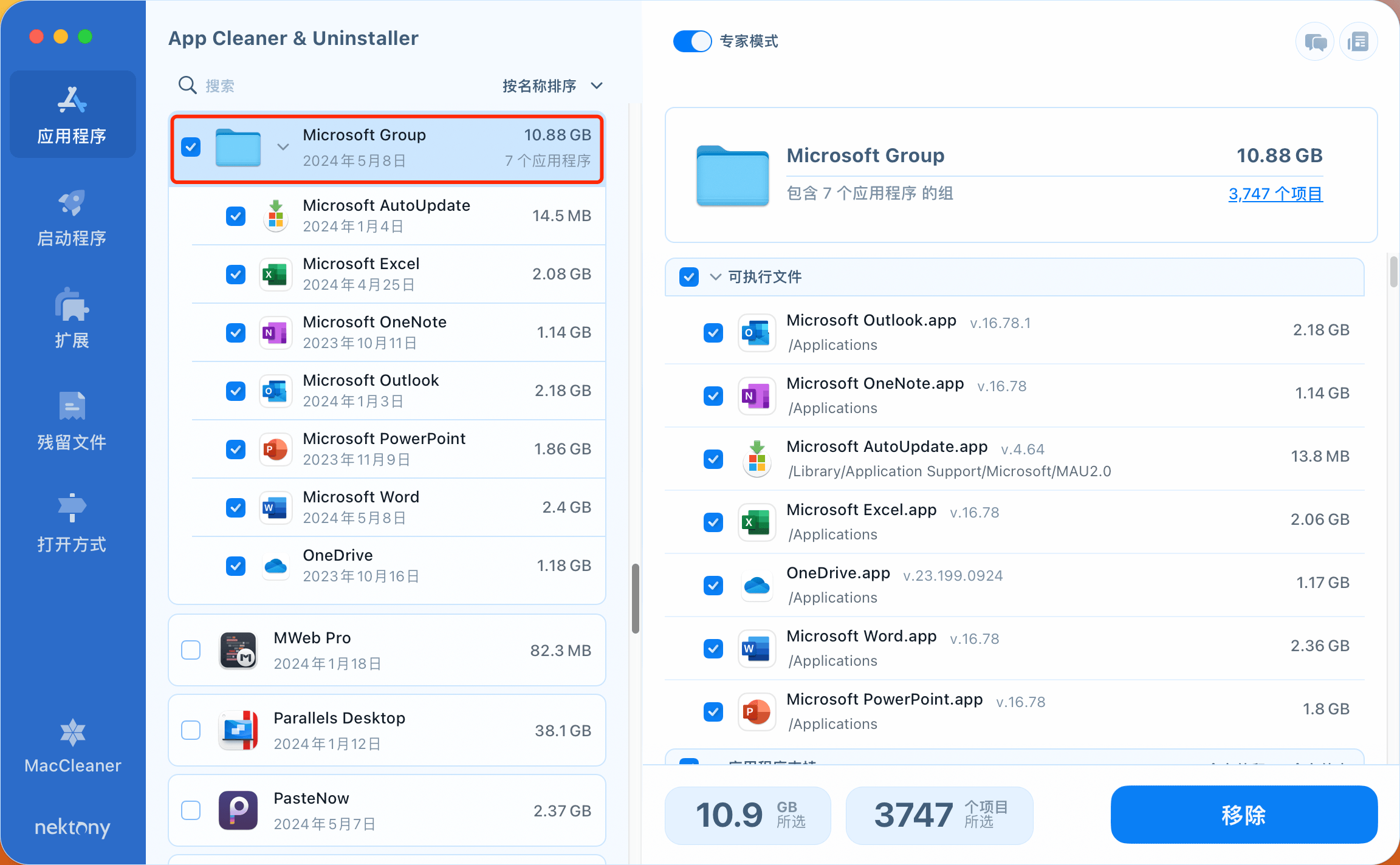The height and width of the screenshot is (865, 1400).
Task: Collapse the Executable Files (可执行文件) section
Action: tap(716, 277)
